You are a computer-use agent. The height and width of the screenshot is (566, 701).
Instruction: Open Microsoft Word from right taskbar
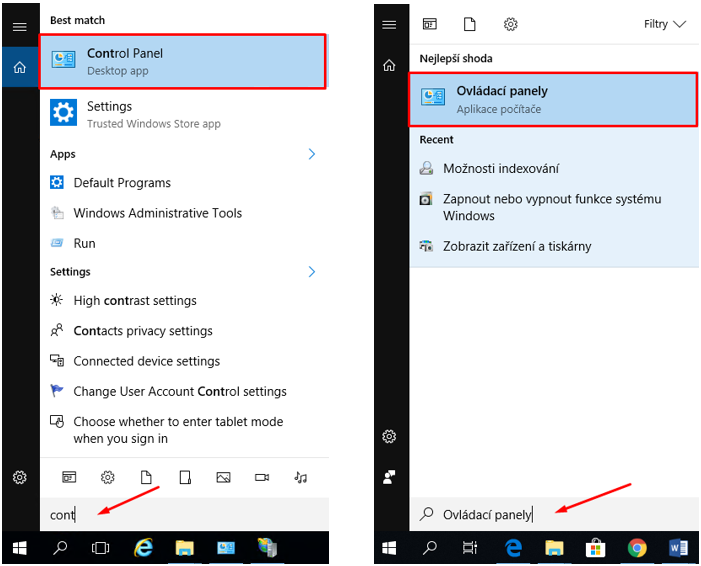pyautogui.click(x=678, y=548)
